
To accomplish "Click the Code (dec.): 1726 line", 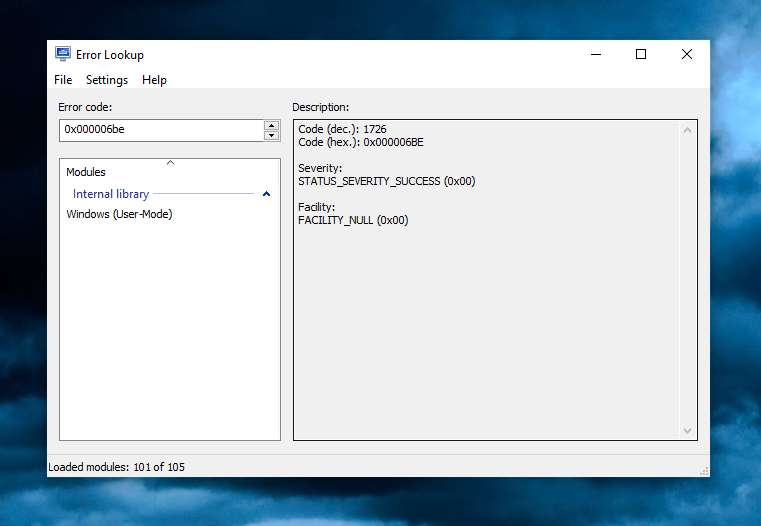I will tap(342, 129).
